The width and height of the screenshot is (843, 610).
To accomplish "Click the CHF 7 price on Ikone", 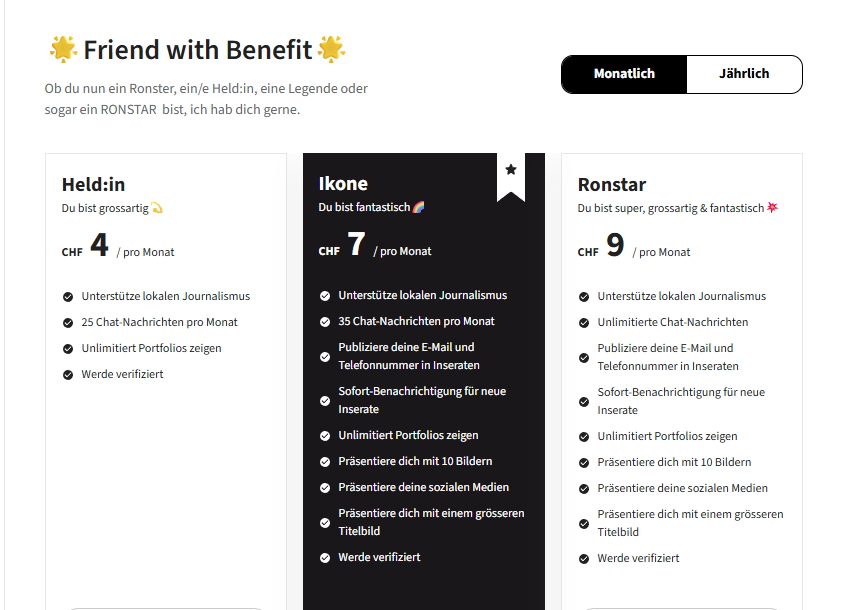I will [356, 245].
